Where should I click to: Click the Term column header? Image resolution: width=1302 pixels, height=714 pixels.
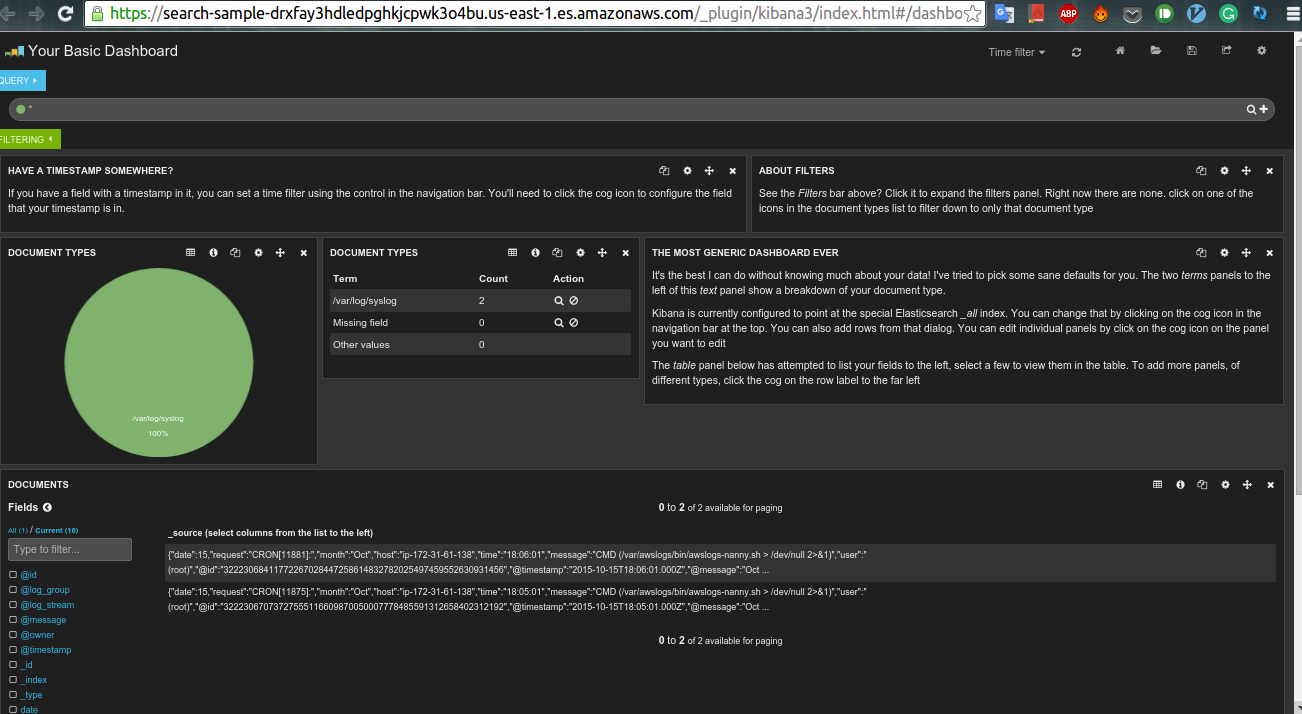coord(345,279)
